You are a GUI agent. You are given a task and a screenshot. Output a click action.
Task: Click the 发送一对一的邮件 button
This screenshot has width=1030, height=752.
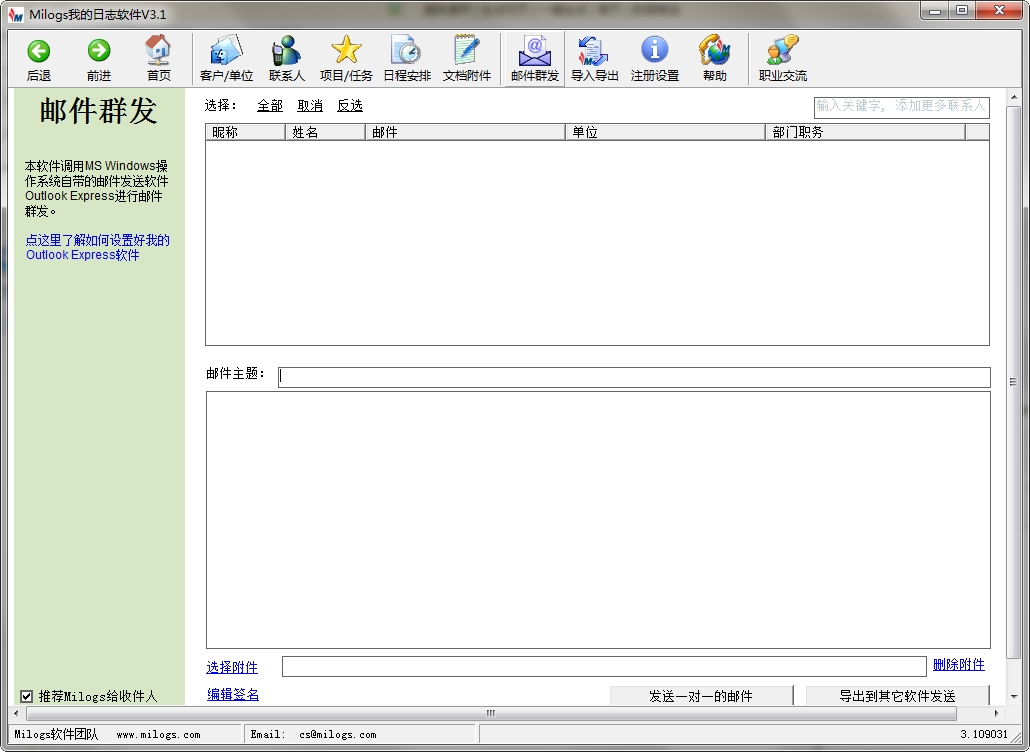pos(700,696)
